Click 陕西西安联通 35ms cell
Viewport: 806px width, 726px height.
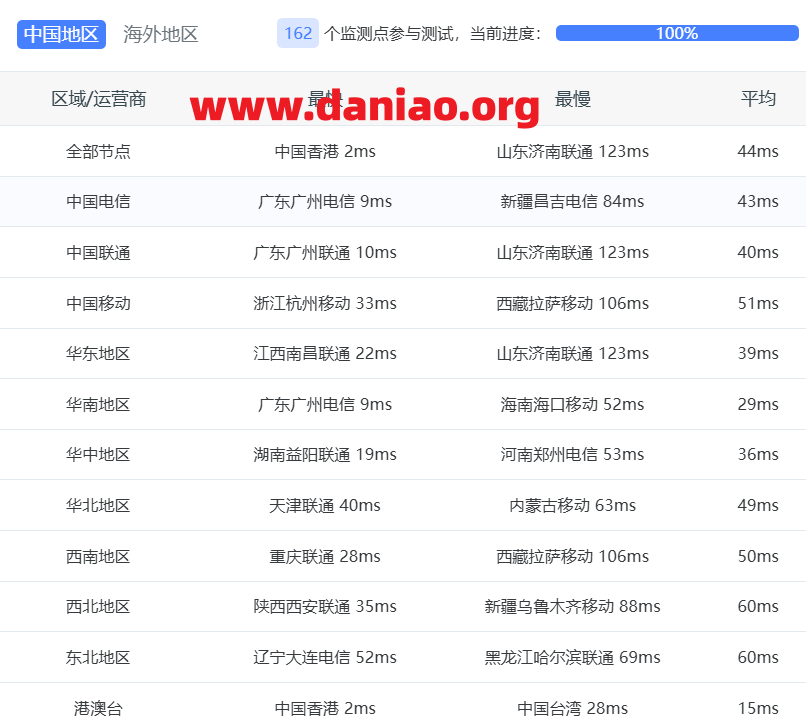tap(325, 607)
